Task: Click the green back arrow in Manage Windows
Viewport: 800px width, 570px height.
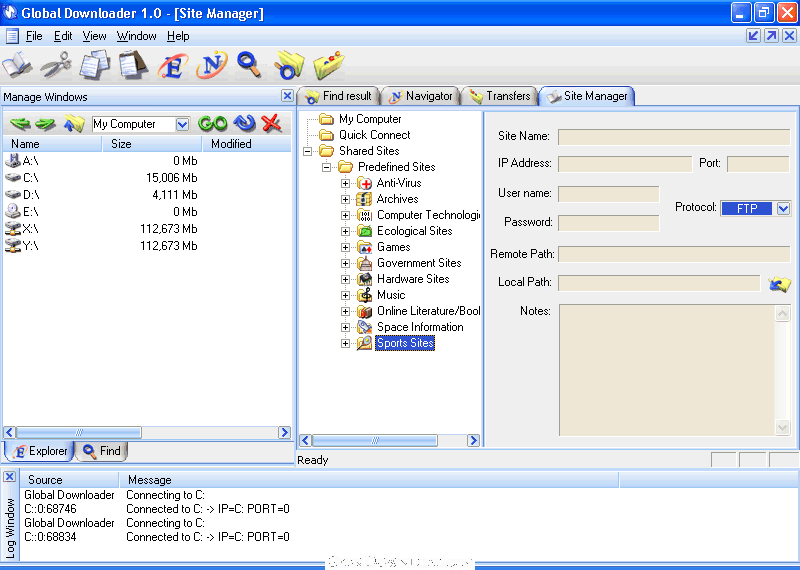Action: 20,124
